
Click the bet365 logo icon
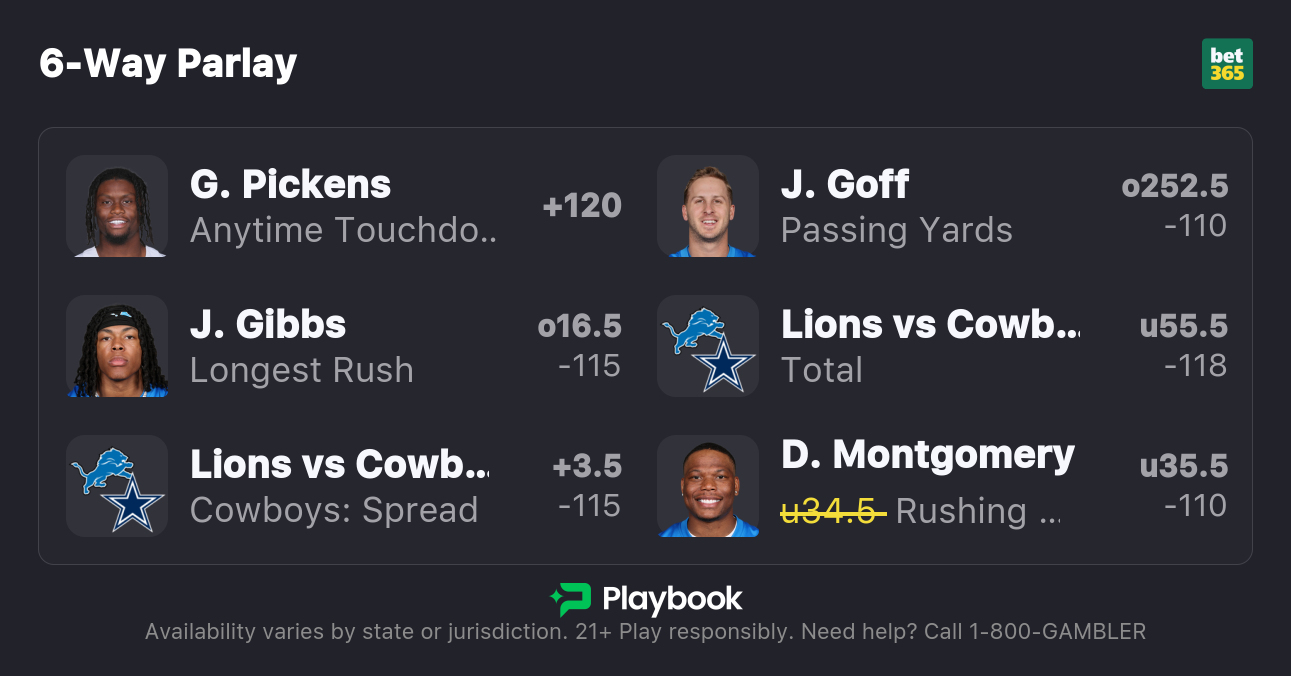1227,64
